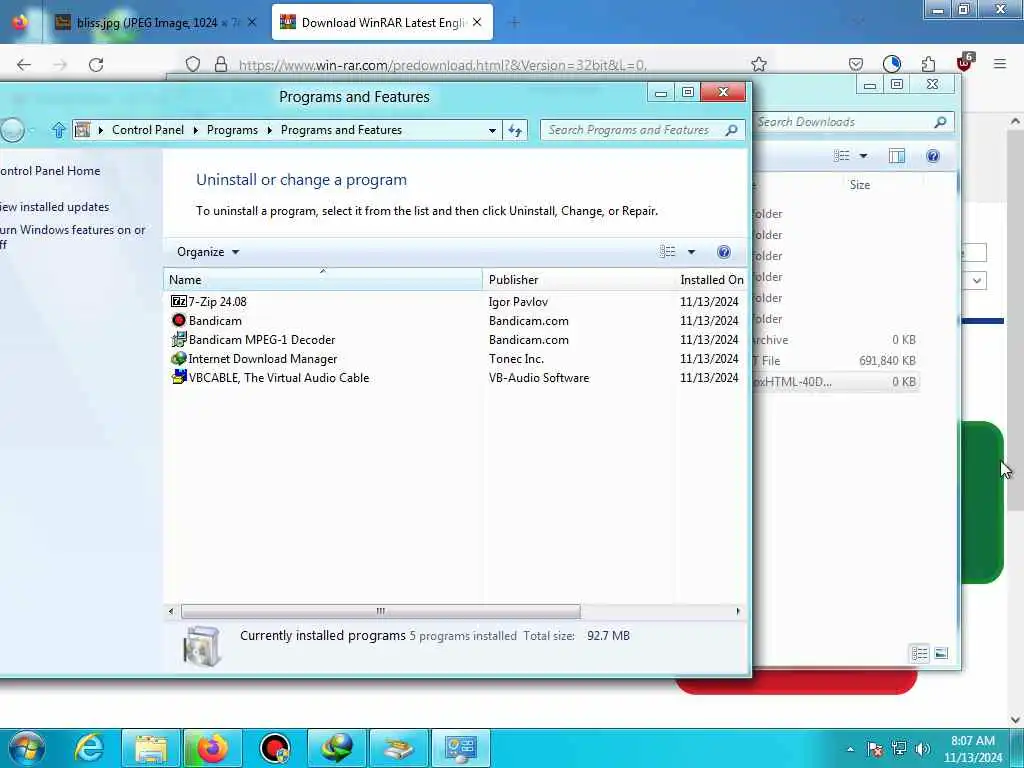Open the dropdown on the web page right edge
This screenshot has height=768, width=1024.
tap(976, 281)
